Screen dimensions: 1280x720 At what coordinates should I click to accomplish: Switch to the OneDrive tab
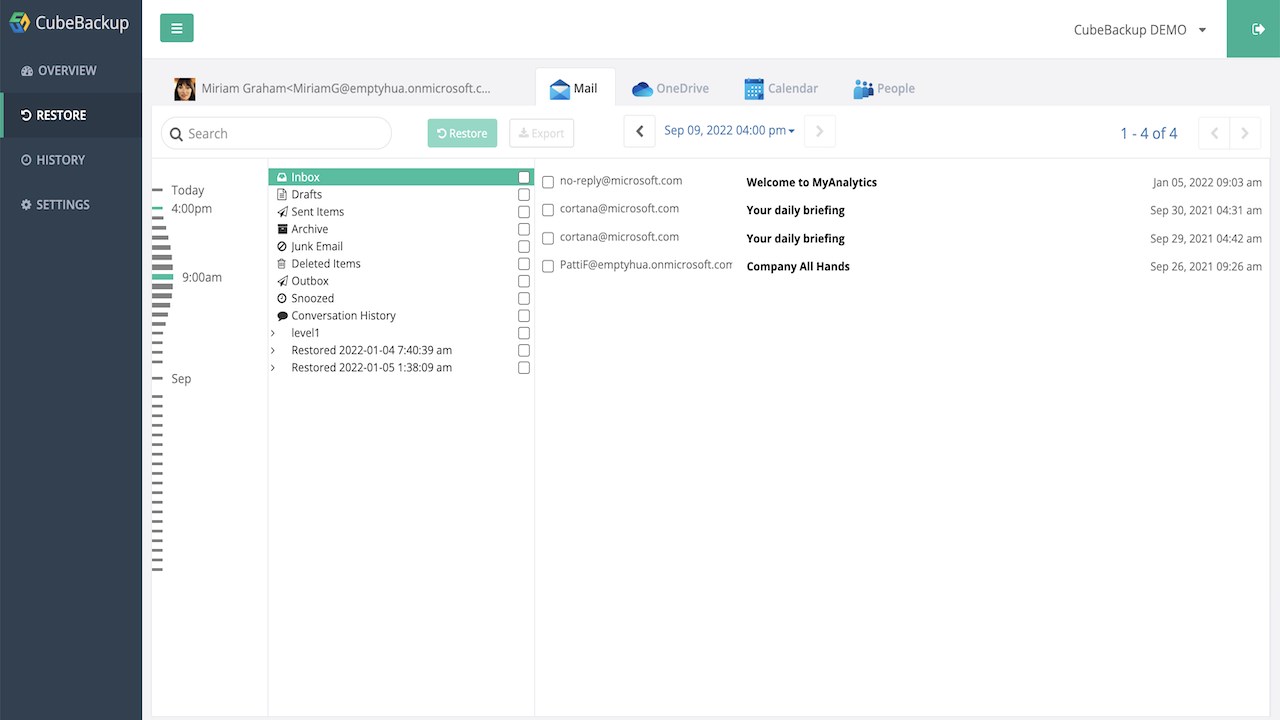pyautogui.click(x=670, y=89)
